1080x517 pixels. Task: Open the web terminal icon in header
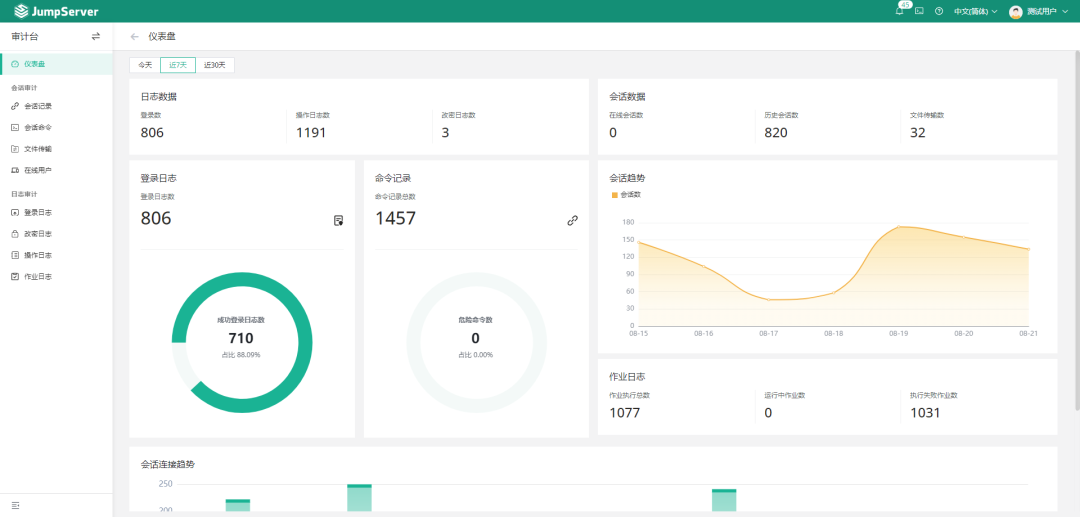919,11
